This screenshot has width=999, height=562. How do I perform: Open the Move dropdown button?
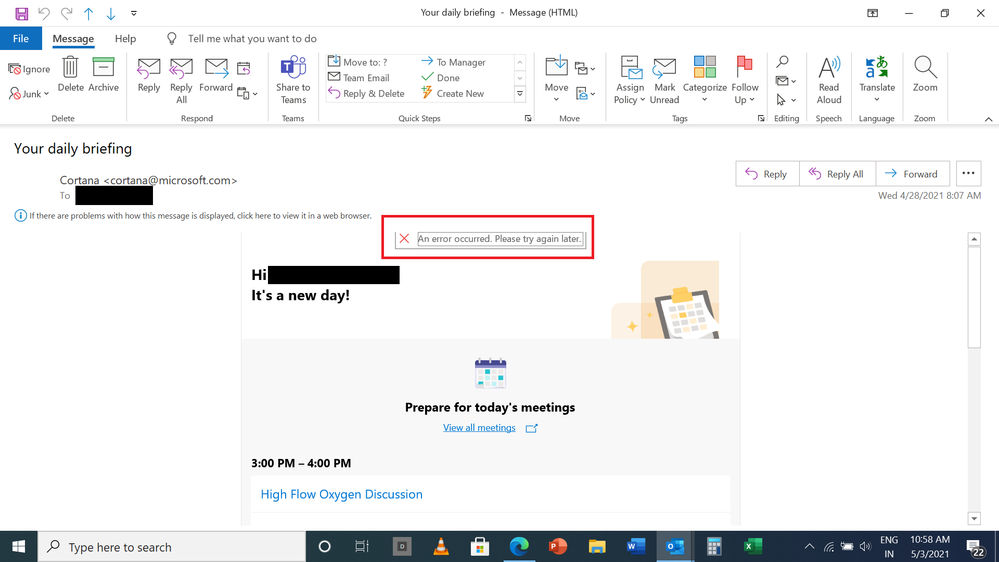(x=556, y=80)
